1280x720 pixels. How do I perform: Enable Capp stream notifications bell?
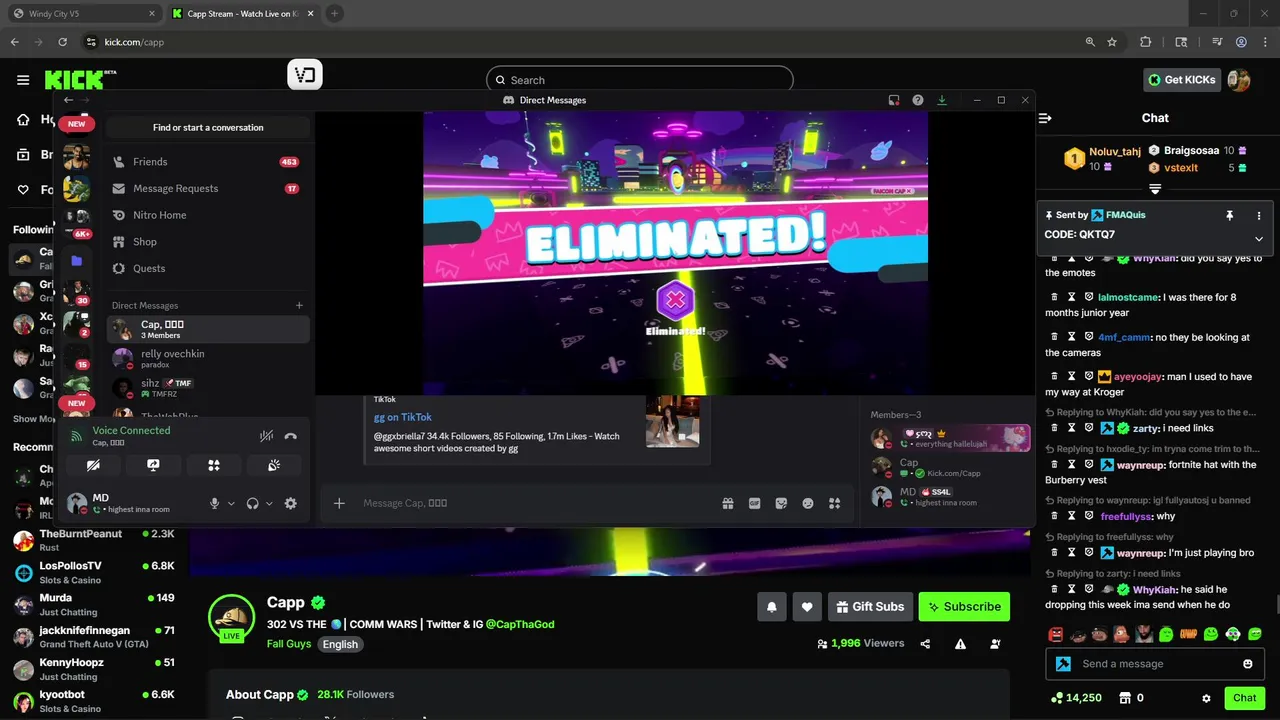pos(772,606)
